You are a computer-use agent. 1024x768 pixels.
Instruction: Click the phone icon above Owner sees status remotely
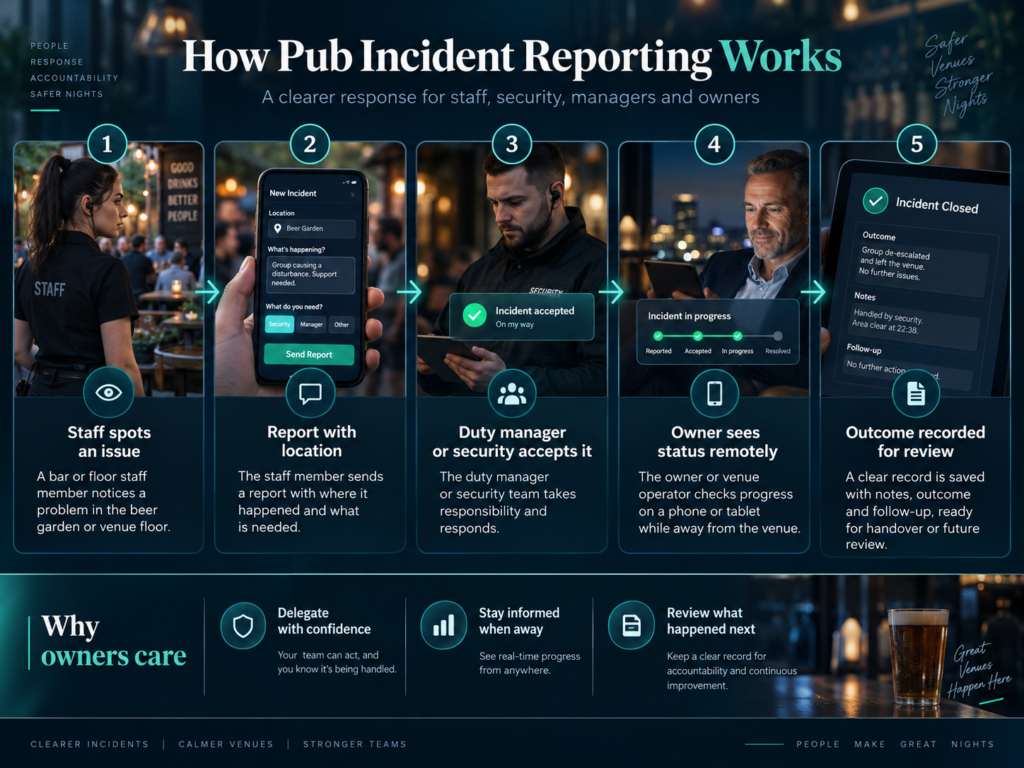coord(715,393)
